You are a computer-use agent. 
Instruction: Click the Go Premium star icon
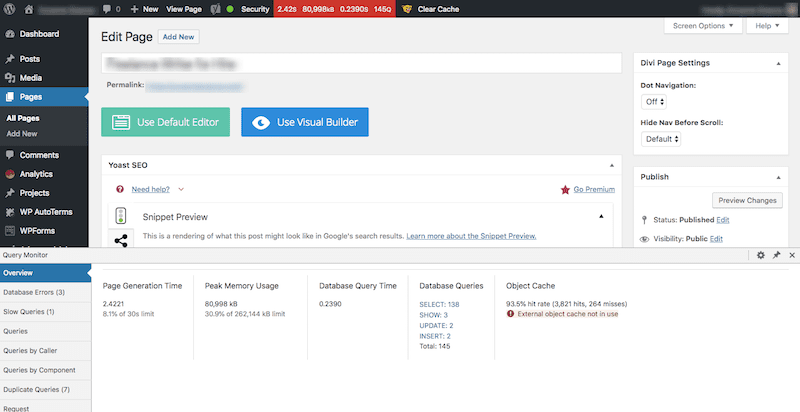[565, 190]
